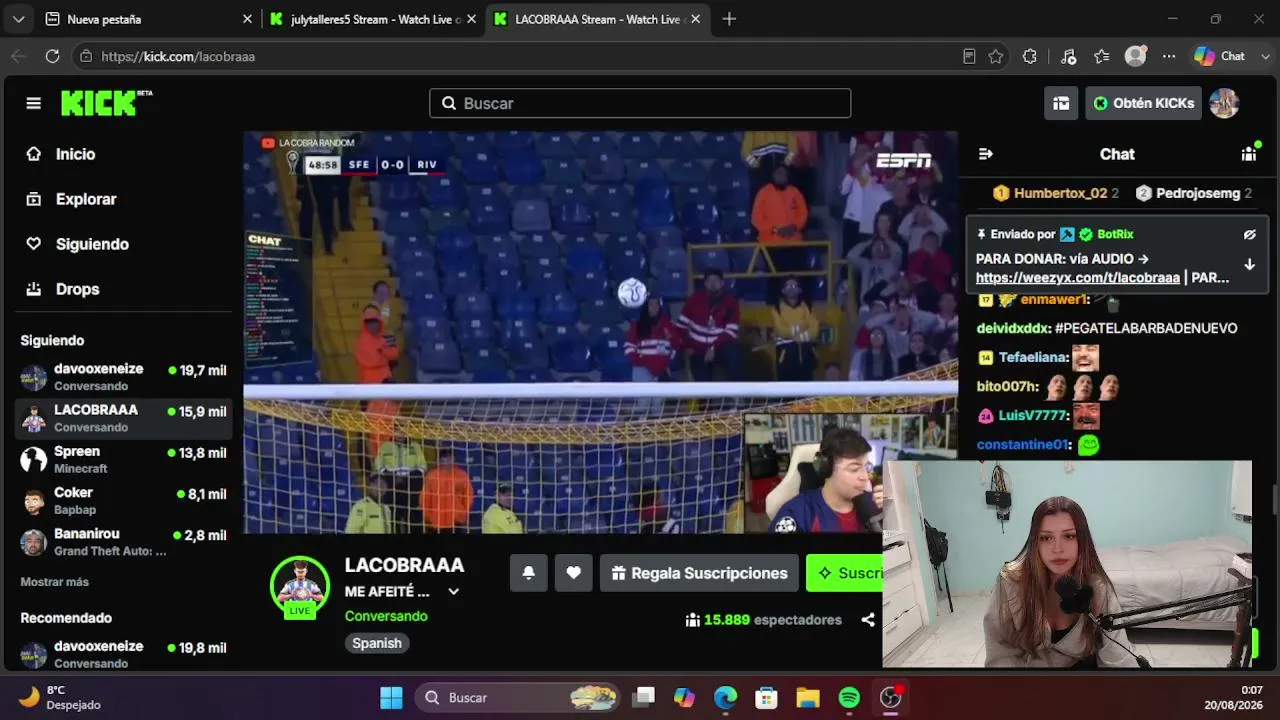Share the LACOBRAAA stream

point(868,620)
